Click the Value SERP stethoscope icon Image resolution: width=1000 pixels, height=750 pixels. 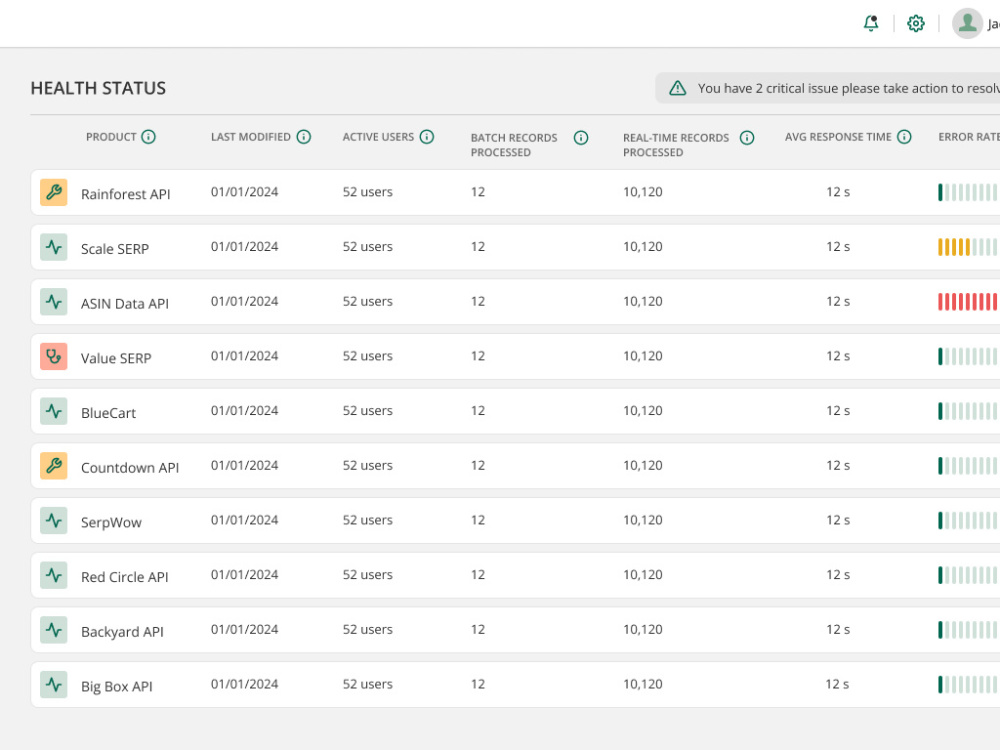[54, 357]
